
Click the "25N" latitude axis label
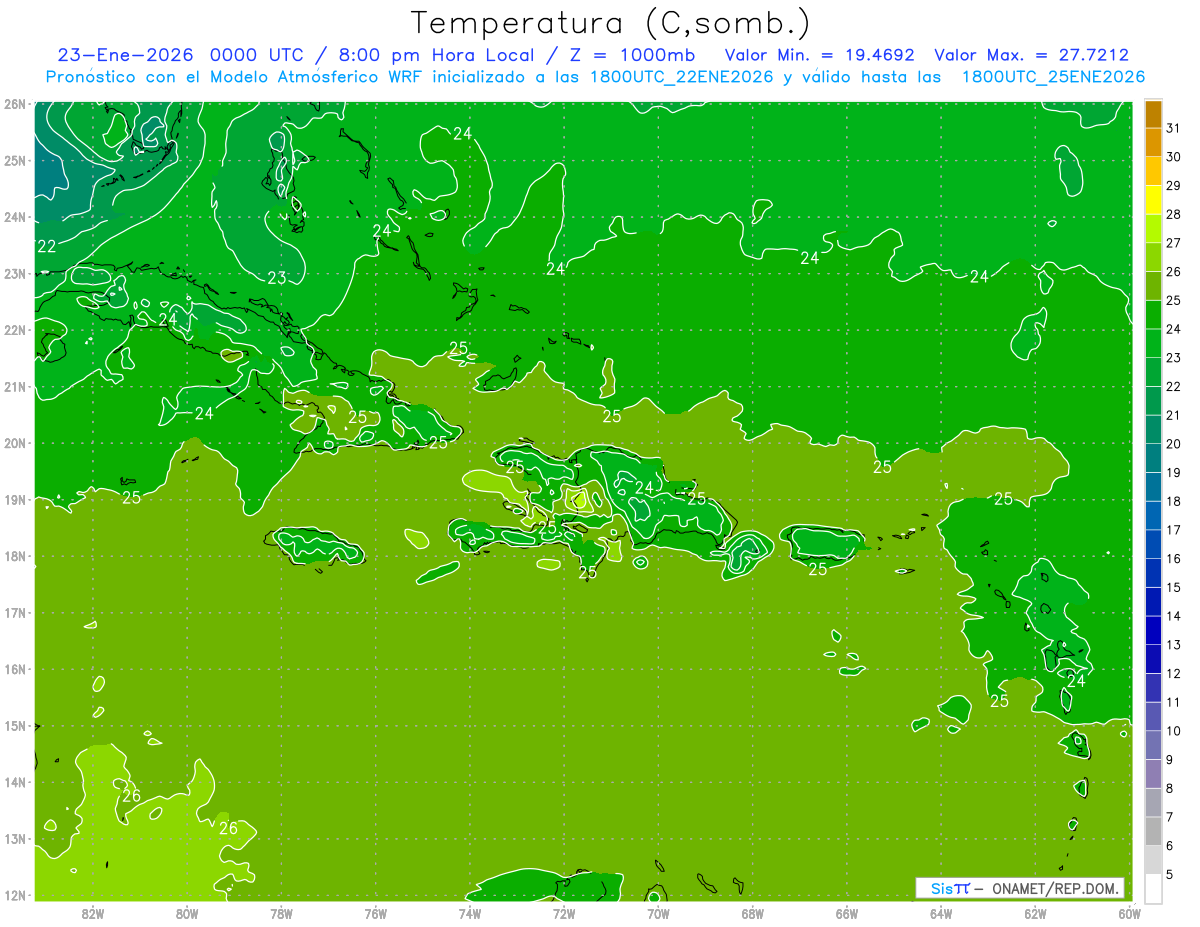click(x=14, y=161)
